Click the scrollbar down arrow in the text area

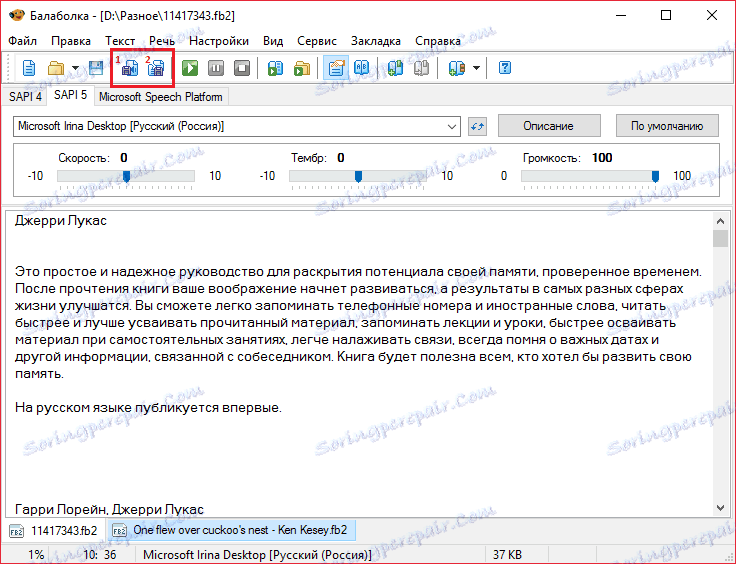[720, 508]
